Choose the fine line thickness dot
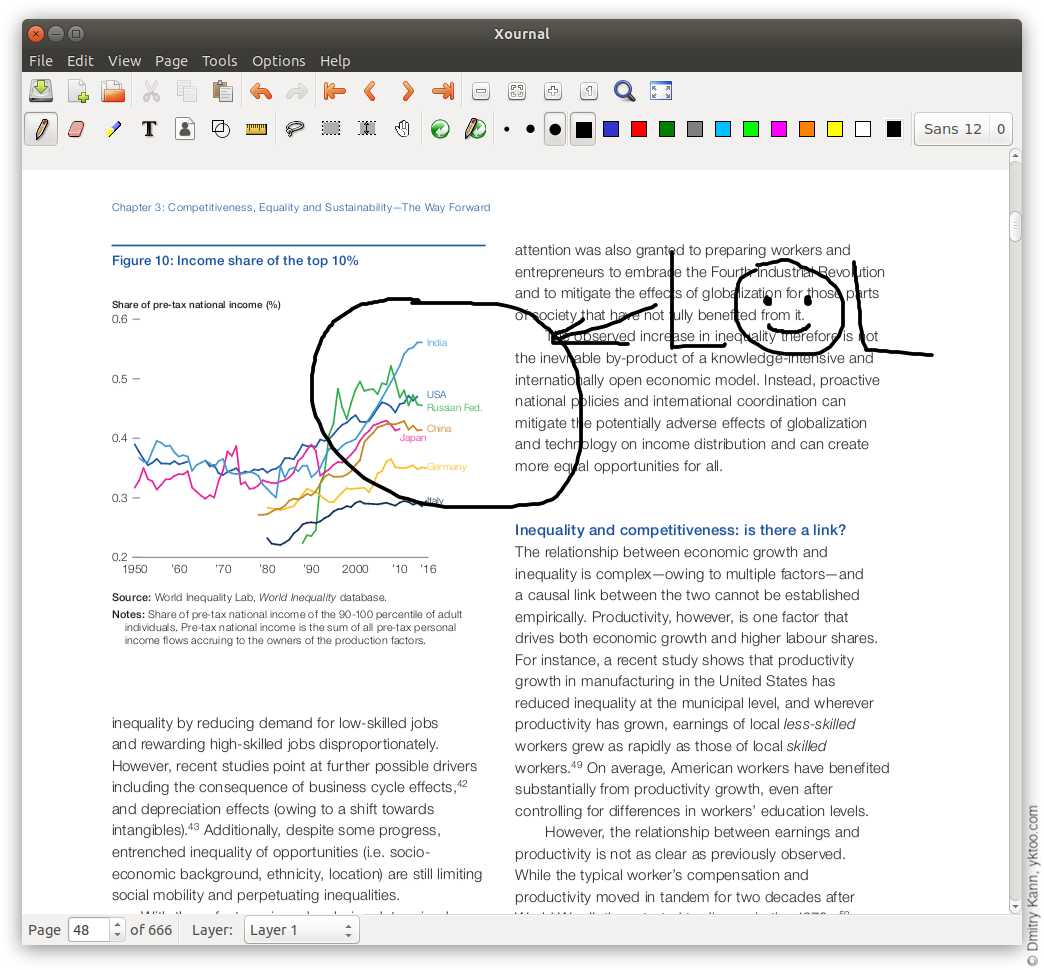 tap(507, 129)
